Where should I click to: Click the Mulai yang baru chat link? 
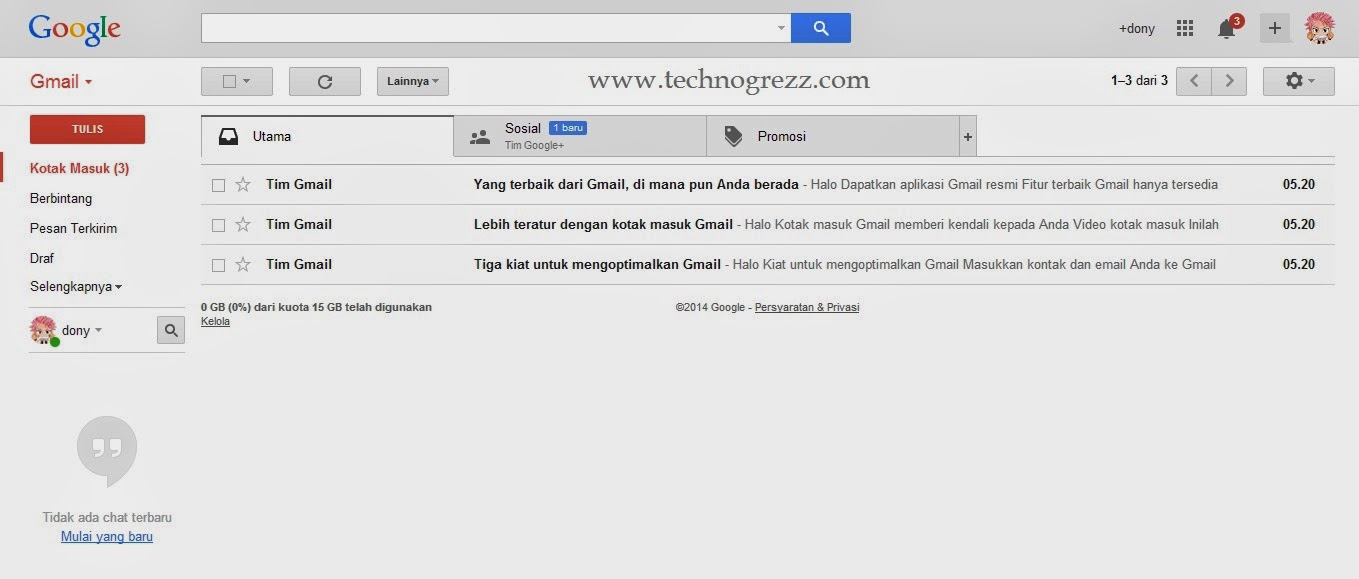click(x=107, y=537)
